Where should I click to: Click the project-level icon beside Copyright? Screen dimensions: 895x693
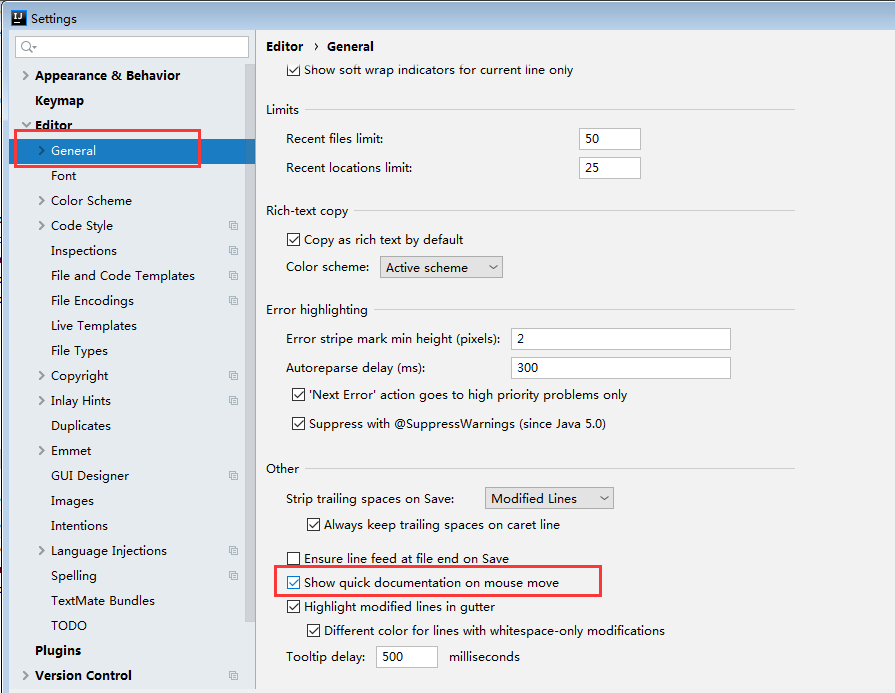point(233,376)
